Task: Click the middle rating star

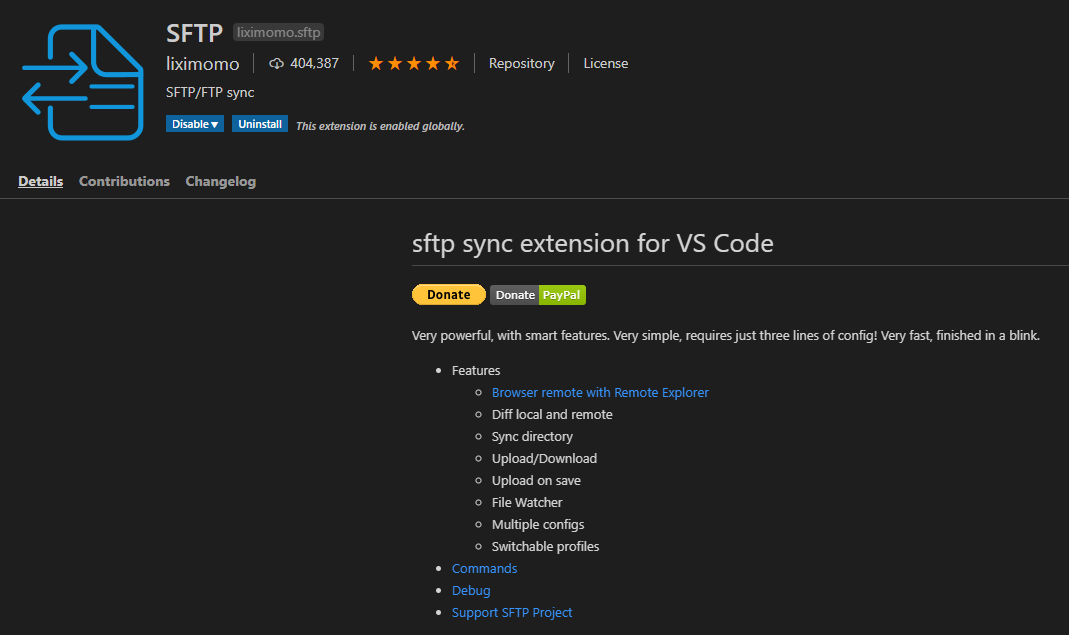Action: pyautogui.click(x=414, y=62)
